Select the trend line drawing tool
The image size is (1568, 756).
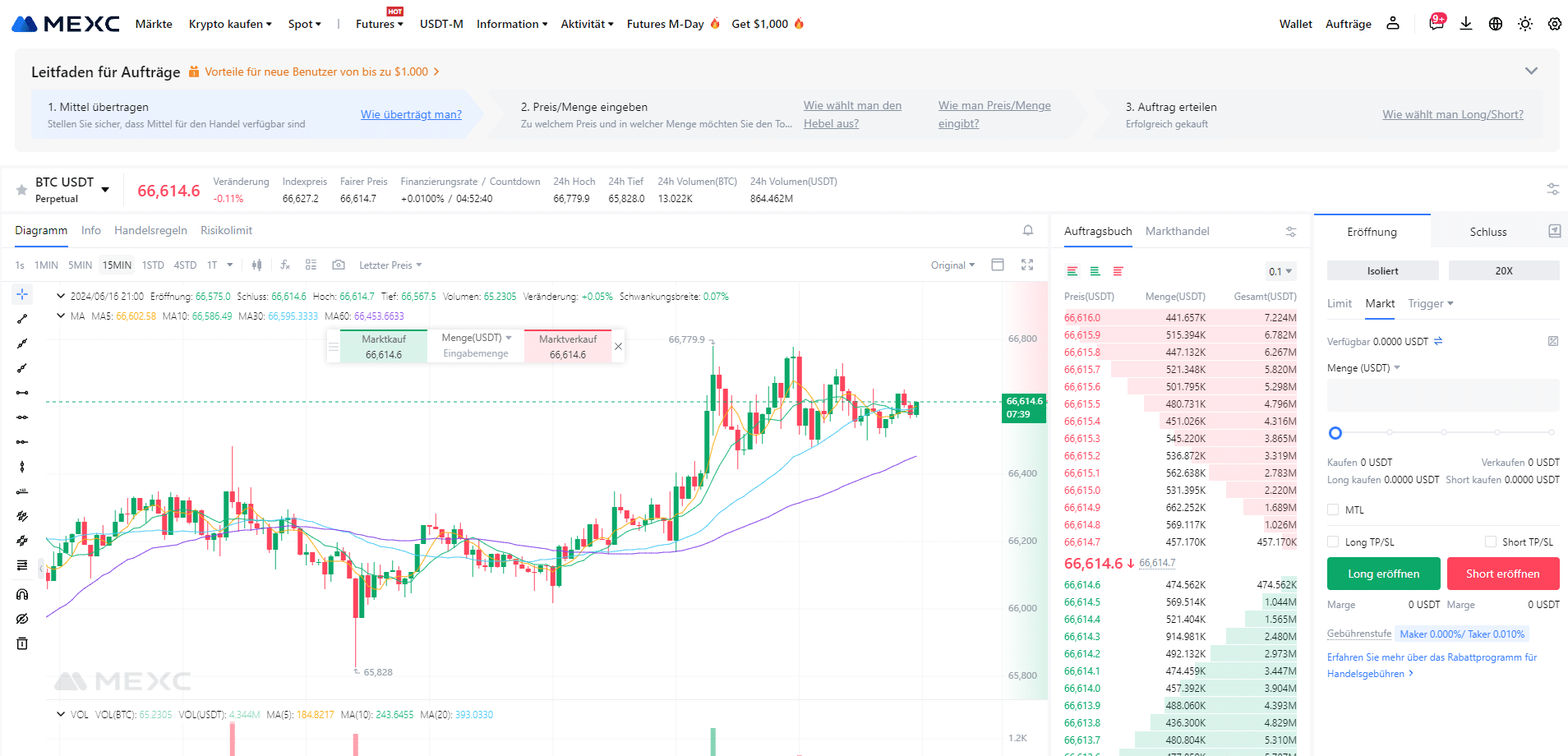pyautogui.click(x=22, y=319)
